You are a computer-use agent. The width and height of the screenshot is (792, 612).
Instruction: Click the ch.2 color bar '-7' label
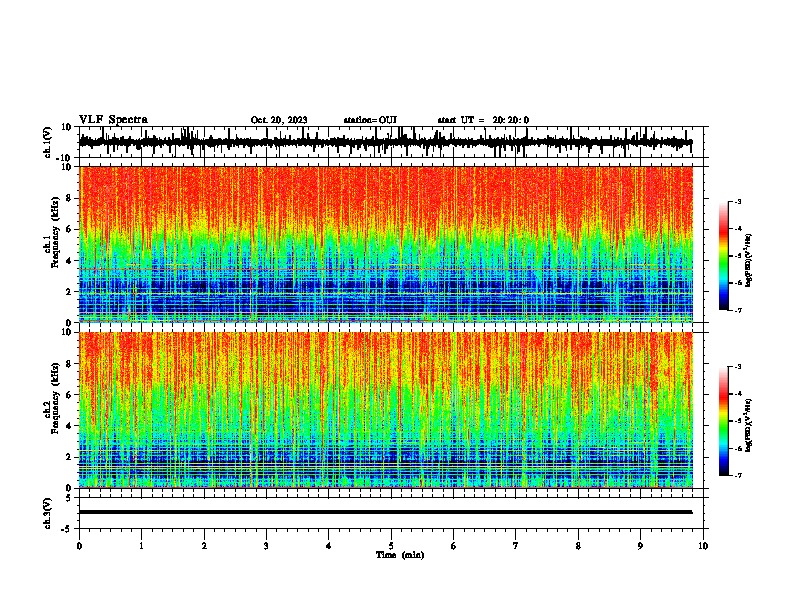click(737, 475)
